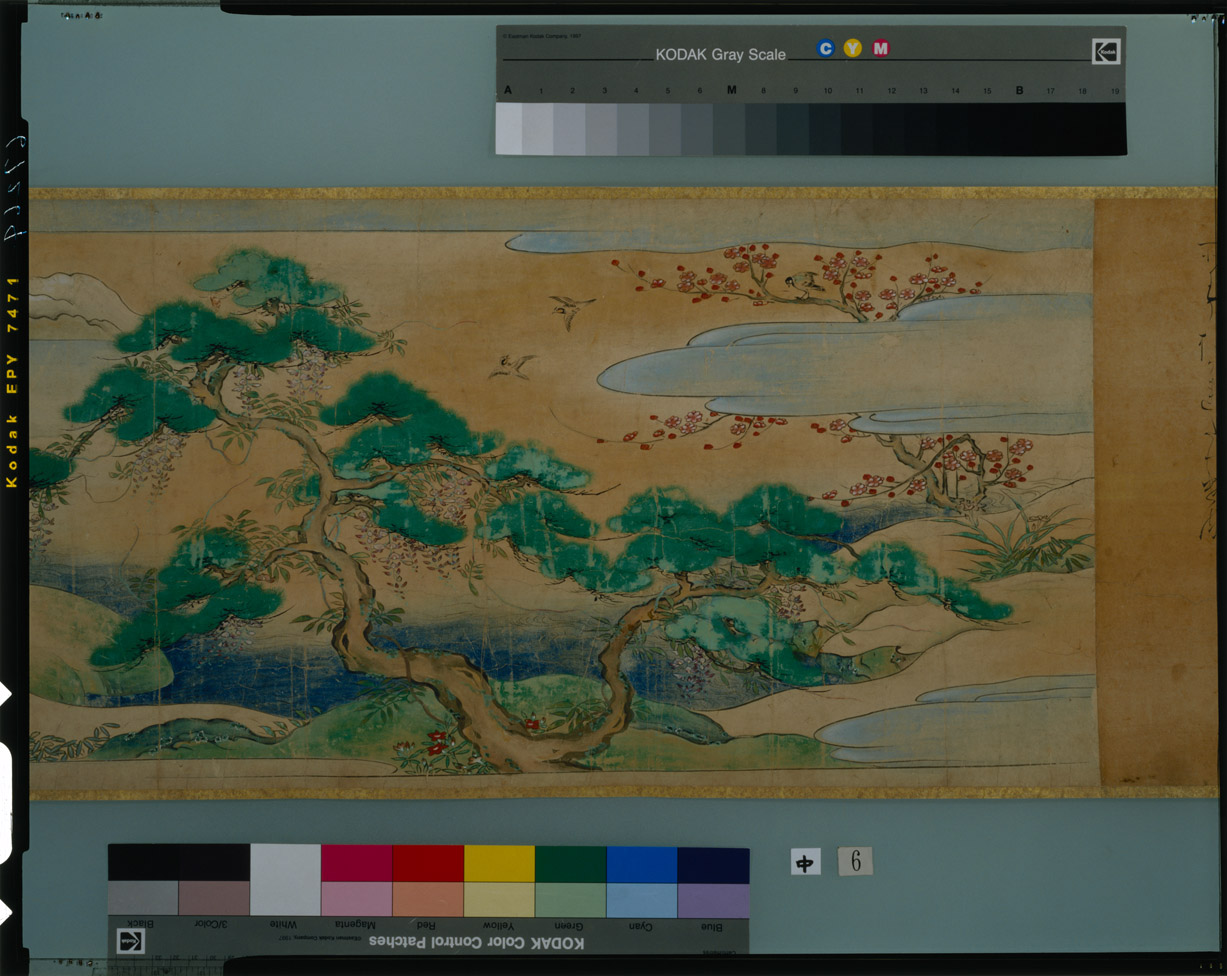Image resolution: width=1227 pixels, height=976 pixels.
Task: Click the letter A on the gray scale
Action: 508,90
